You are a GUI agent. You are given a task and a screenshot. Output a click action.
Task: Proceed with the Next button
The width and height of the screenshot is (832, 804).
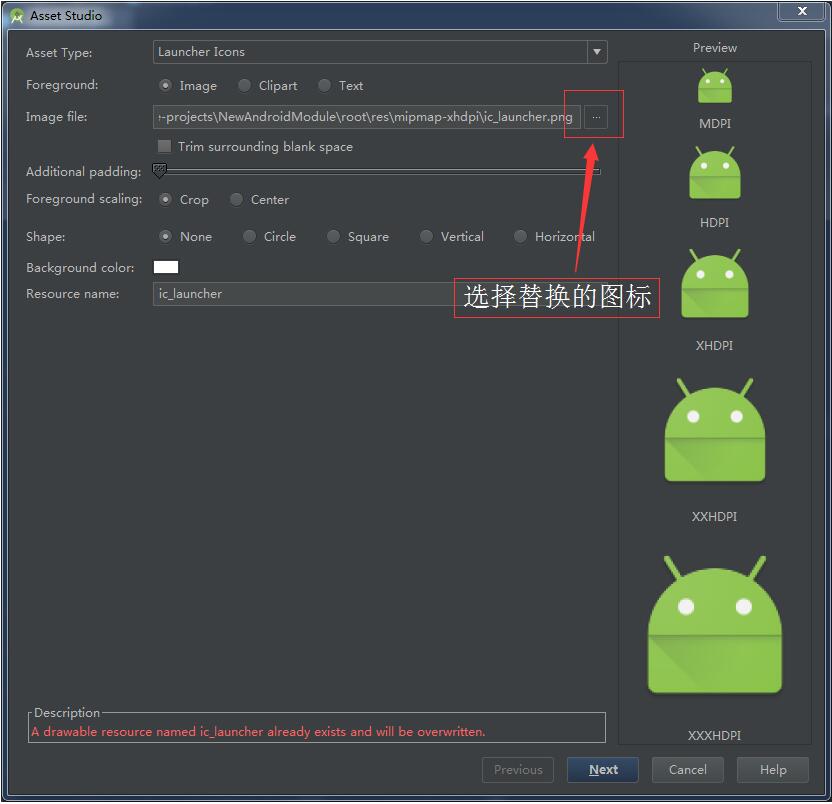(603, 770)
